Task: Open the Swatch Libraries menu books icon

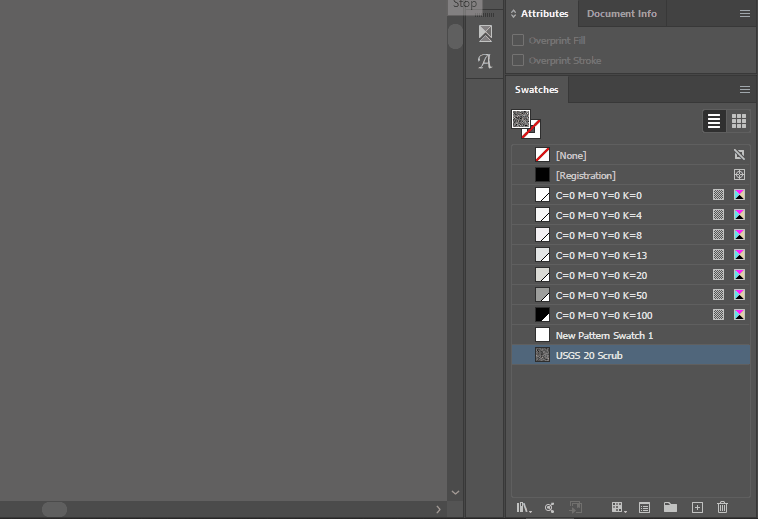Action: click(x=524, y=507)
